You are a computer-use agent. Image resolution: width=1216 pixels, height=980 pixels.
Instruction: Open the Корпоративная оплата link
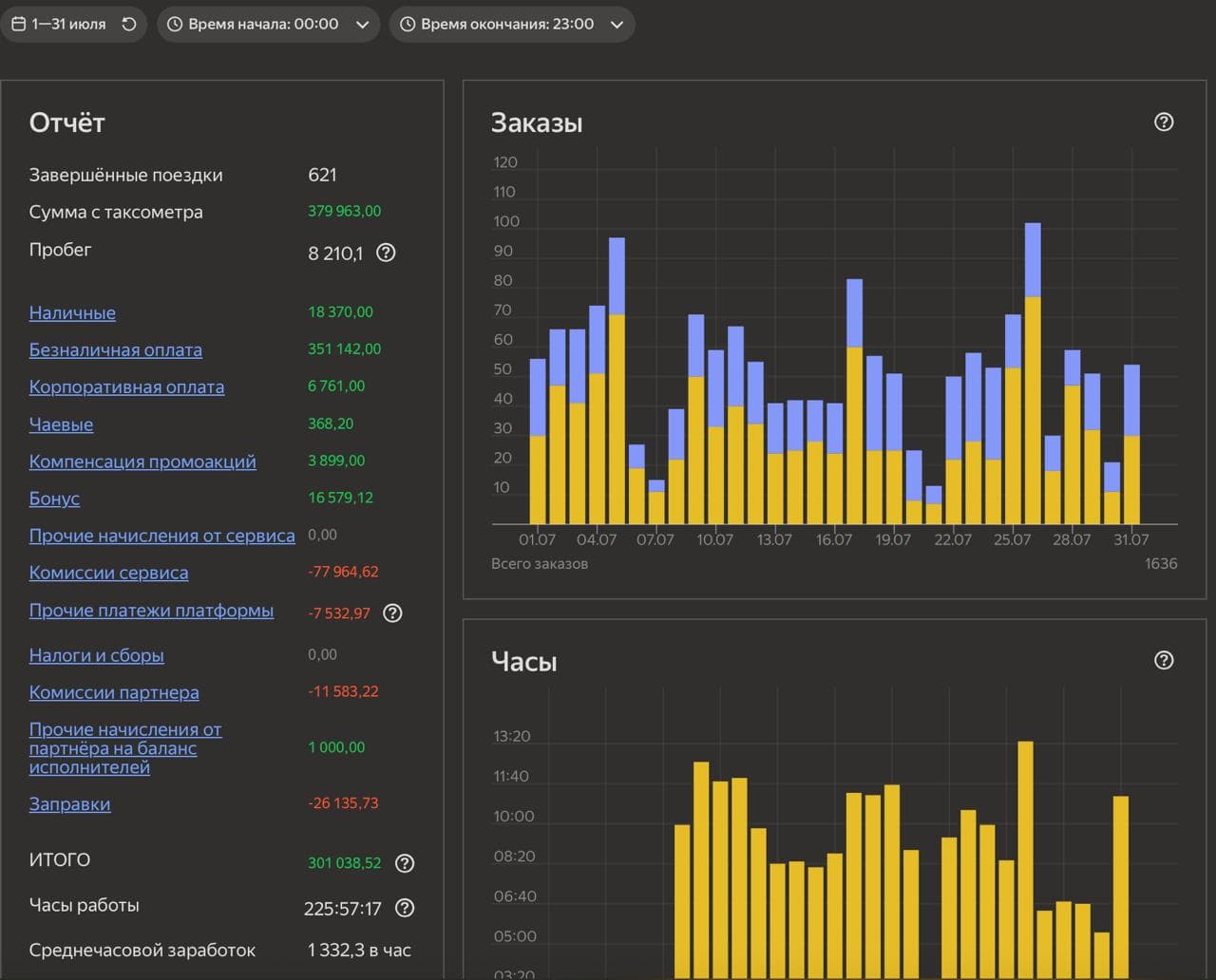click(x=127, y=386)
